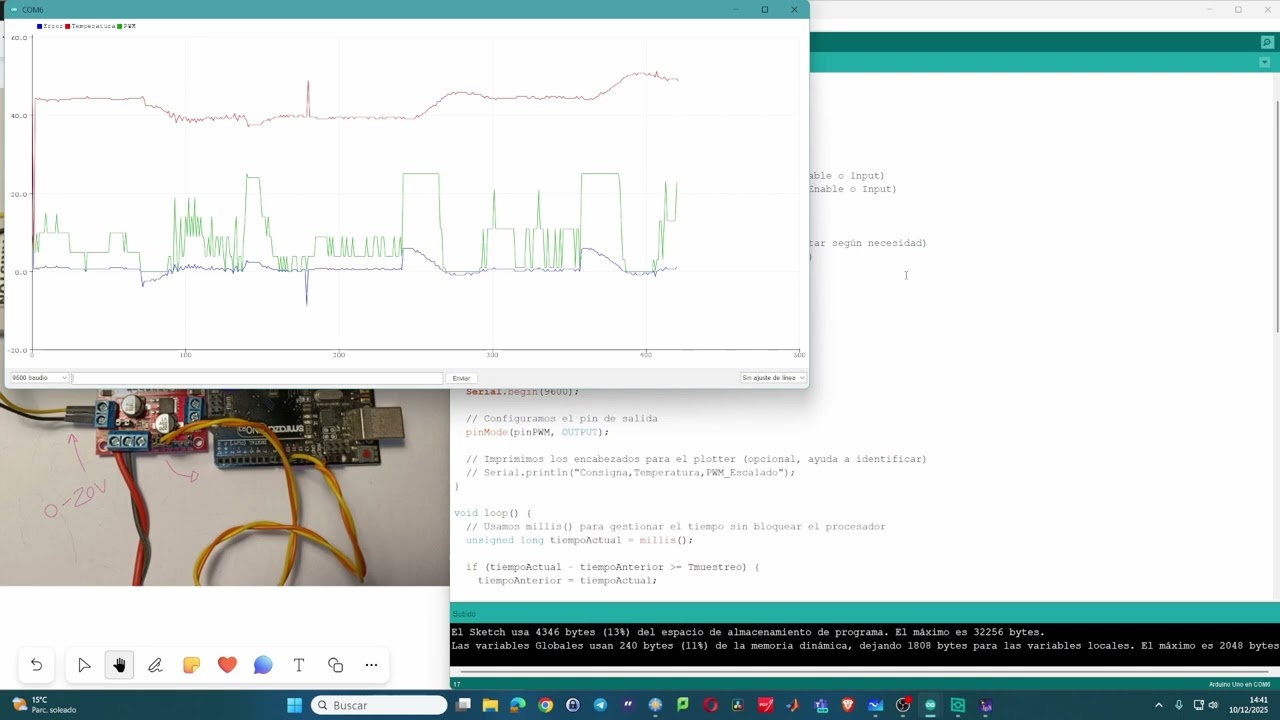Click the blue comment bubble icon
The image size is (1280, 720).
tap(263, 665)
